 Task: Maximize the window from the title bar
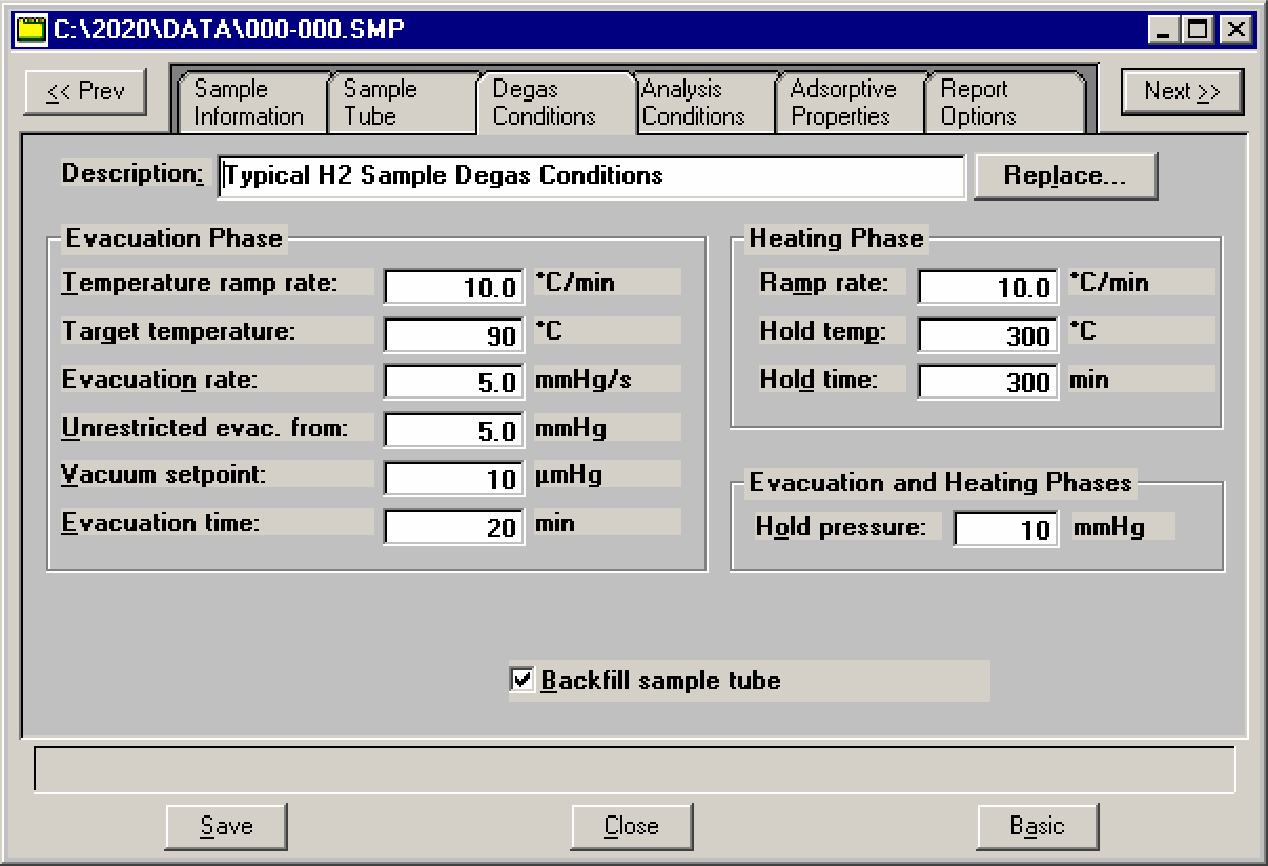[1196, 30]
